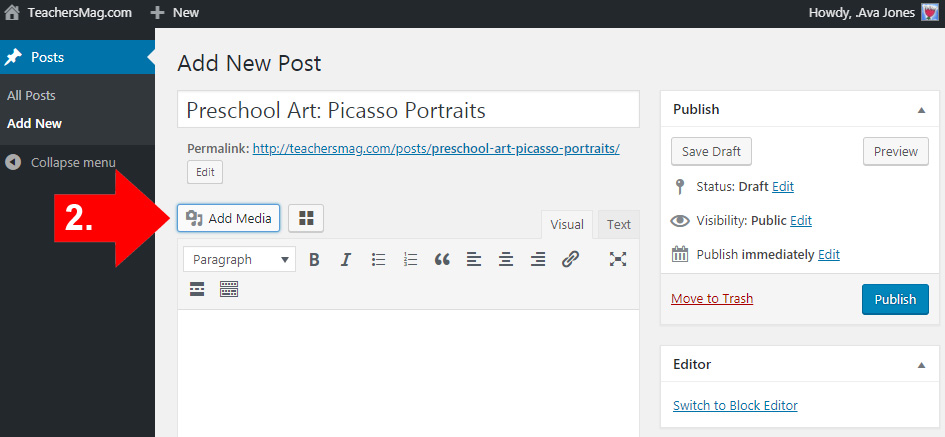
Task: Apply italic formatting
Action: coord(346,260)
